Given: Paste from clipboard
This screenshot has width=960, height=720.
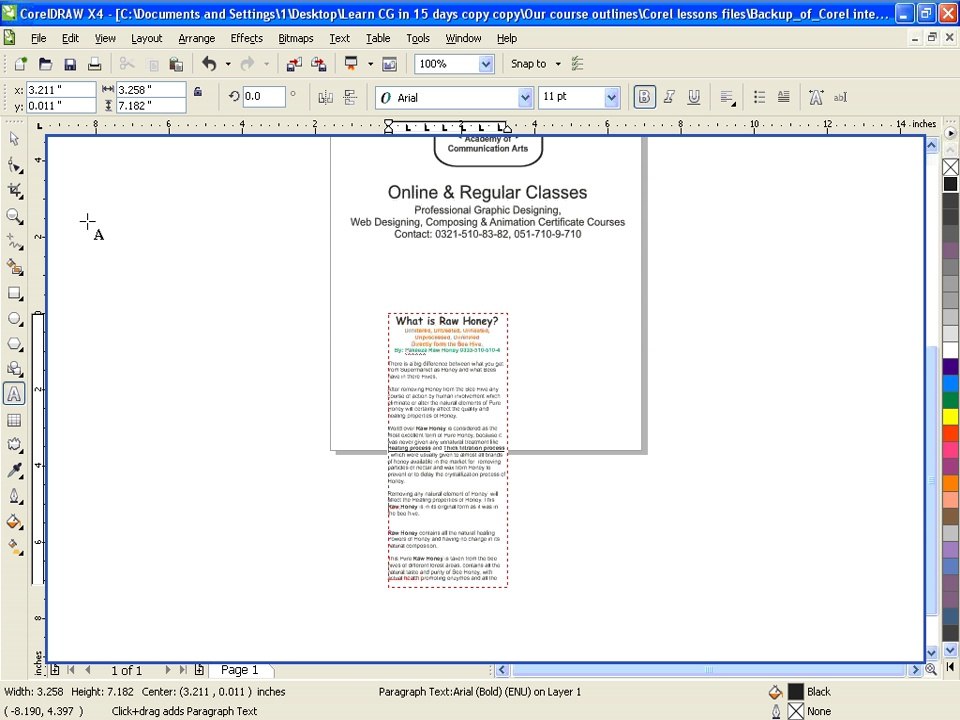Looking at the screenshot, I should pos(176,64).
